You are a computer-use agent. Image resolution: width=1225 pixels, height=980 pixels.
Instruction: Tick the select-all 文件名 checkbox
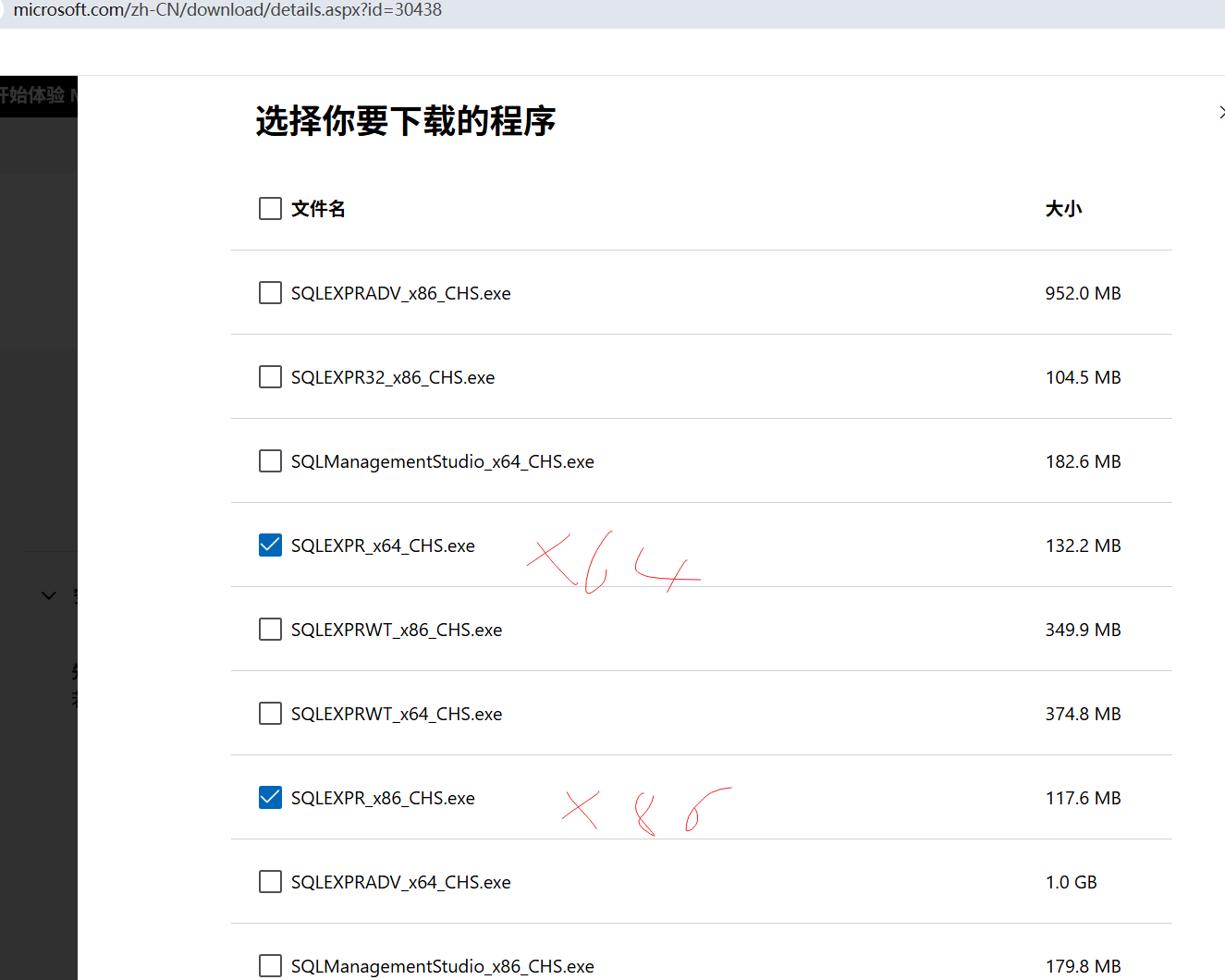click(270, 208)
